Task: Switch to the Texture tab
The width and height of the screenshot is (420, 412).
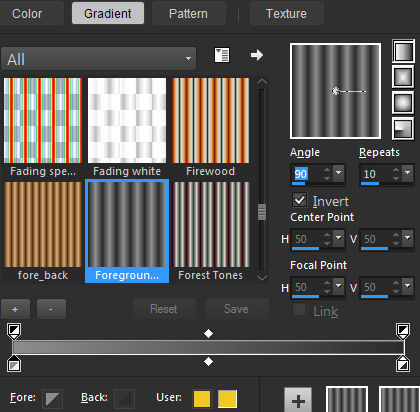Action: (286, 14)
